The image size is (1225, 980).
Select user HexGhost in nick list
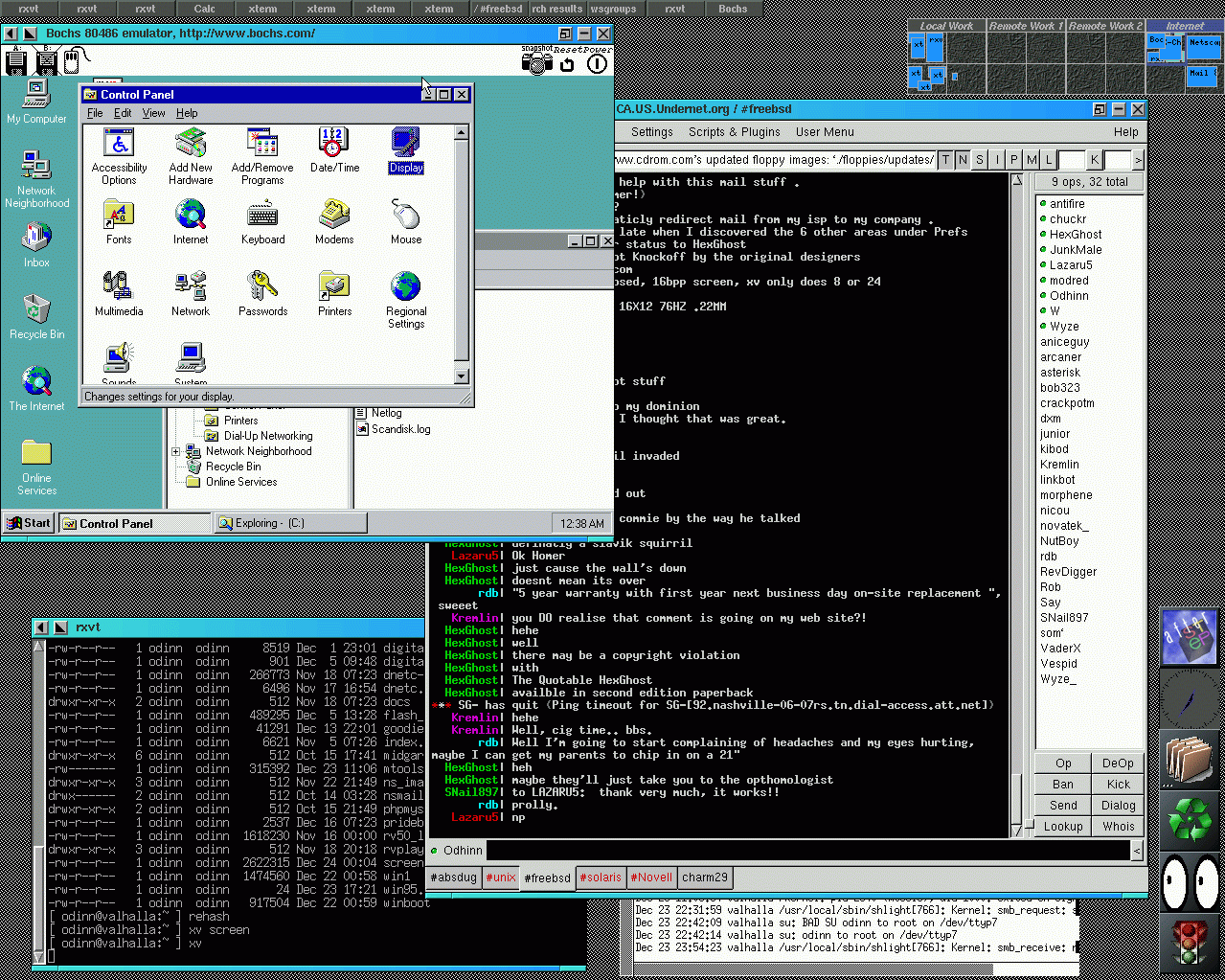point(1076,235)
